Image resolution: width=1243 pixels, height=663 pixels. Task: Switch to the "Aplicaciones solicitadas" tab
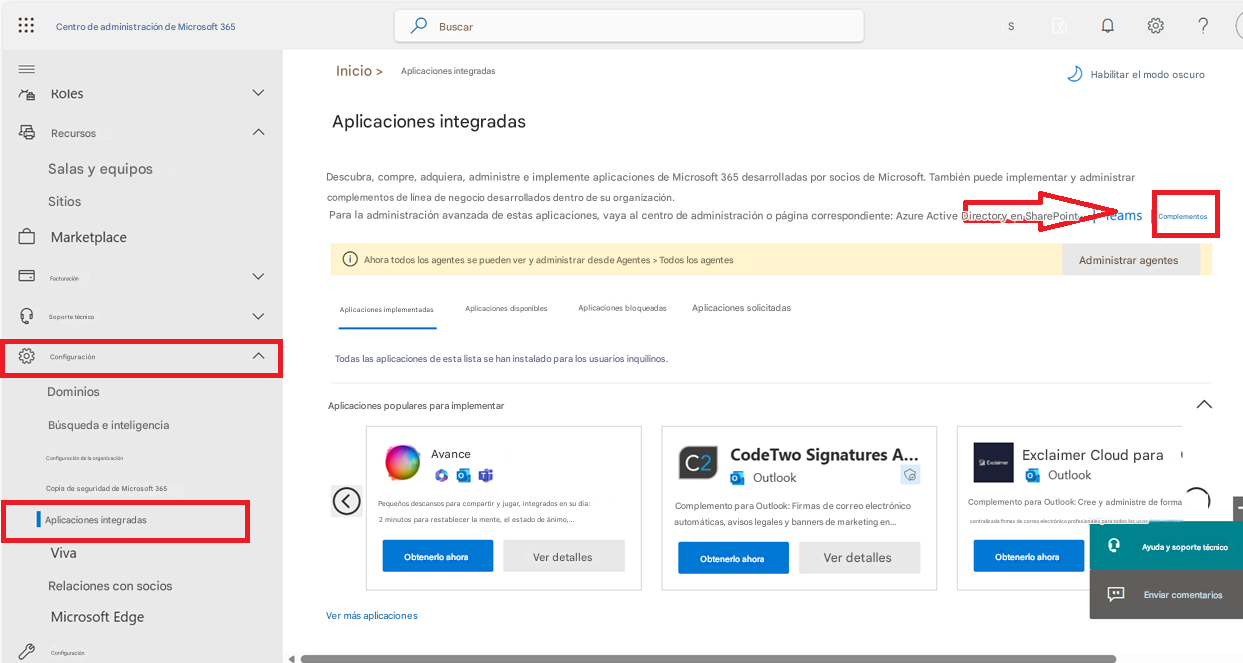point(741,308)
